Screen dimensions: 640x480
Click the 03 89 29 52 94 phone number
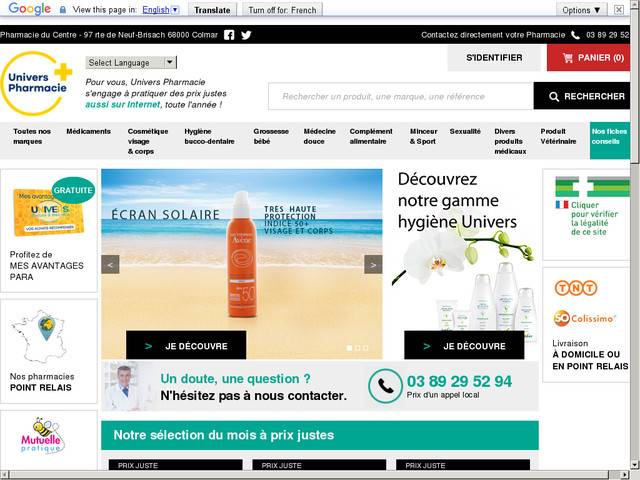(x=459, y=381)
